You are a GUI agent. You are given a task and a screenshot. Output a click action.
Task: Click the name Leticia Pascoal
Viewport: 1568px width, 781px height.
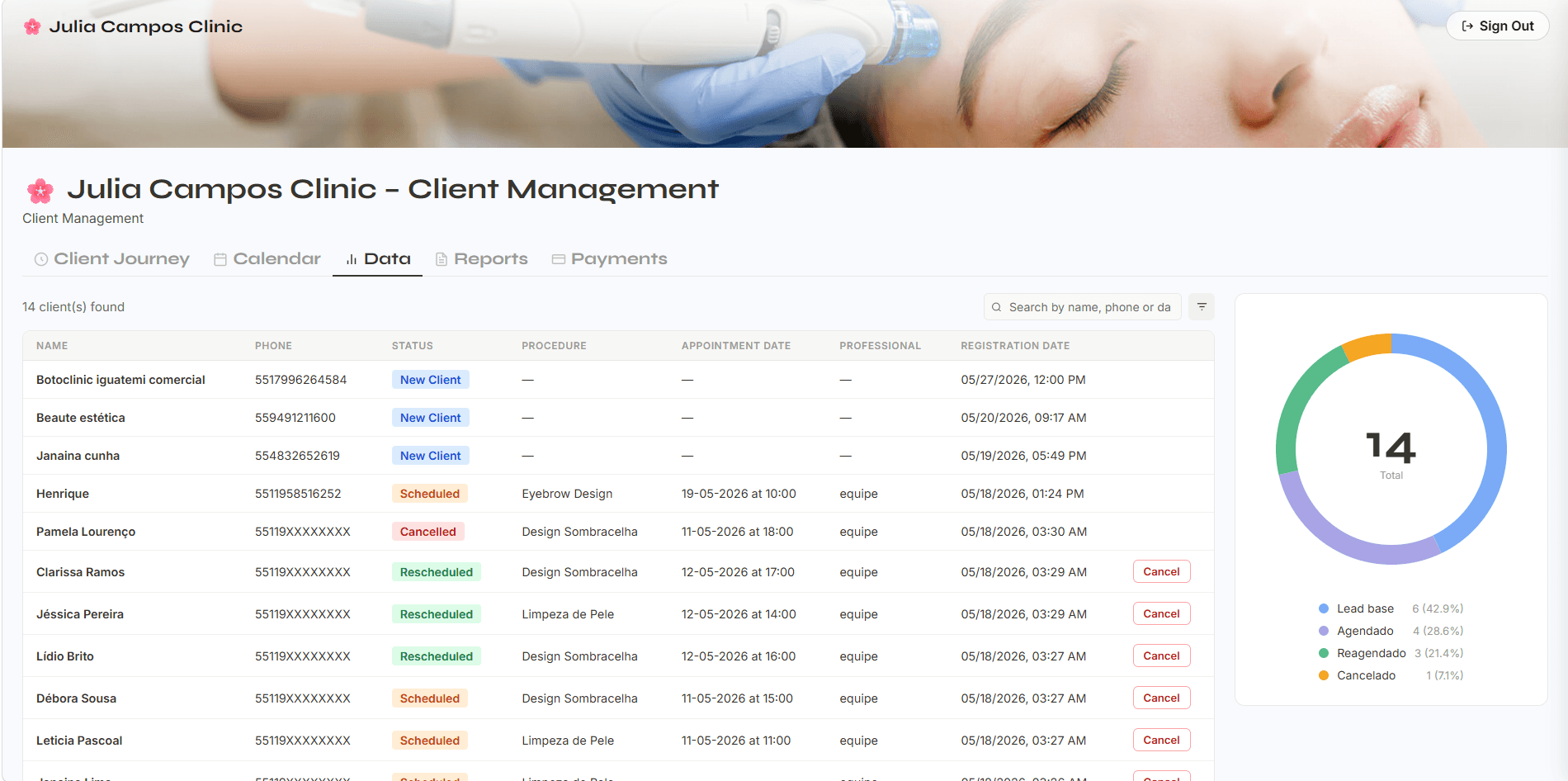(x=79, y=741)
